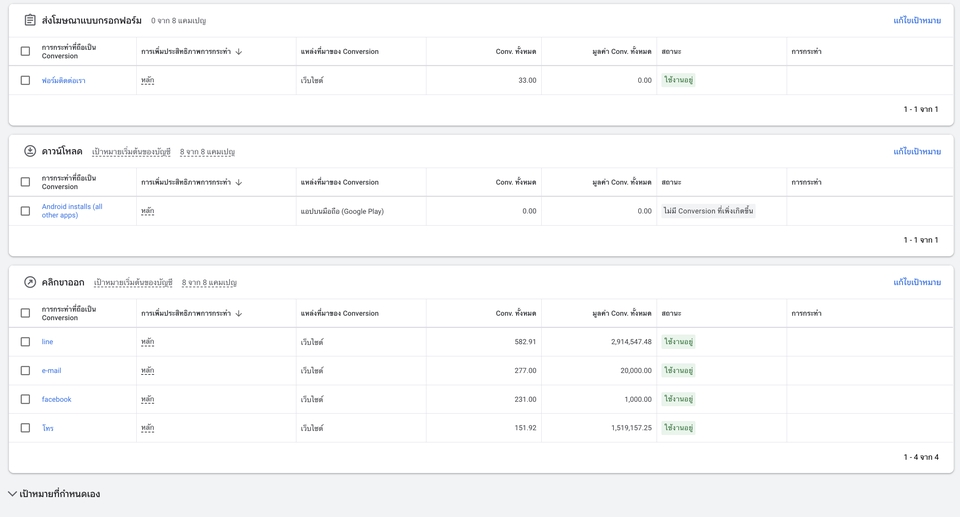
Task: Select the checkbox for line conversion
Action: click(26, 342)
